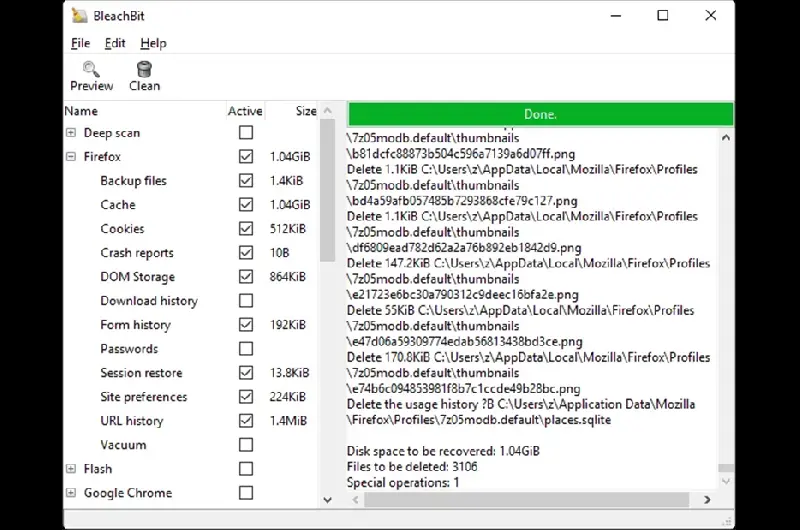Viewport: 800px width, 530px height.
Task: Select the Cookies item in tree
Action: pos(122,229)
